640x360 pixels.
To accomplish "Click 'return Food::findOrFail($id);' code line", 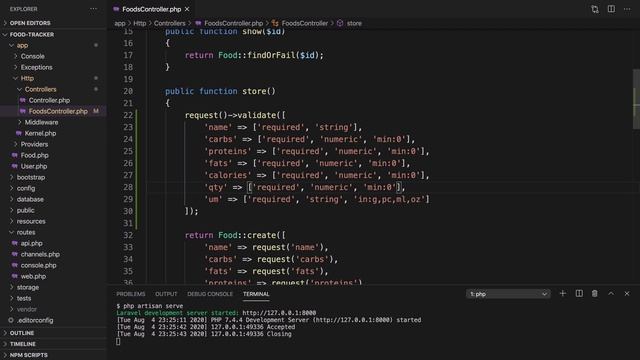I will click(254, 56).
